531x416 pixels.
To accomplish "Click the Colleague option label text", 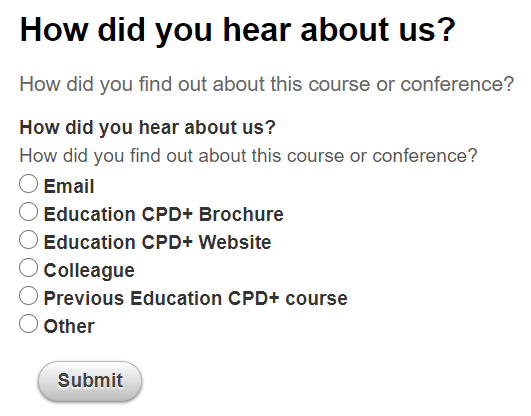I will (89, 271).
